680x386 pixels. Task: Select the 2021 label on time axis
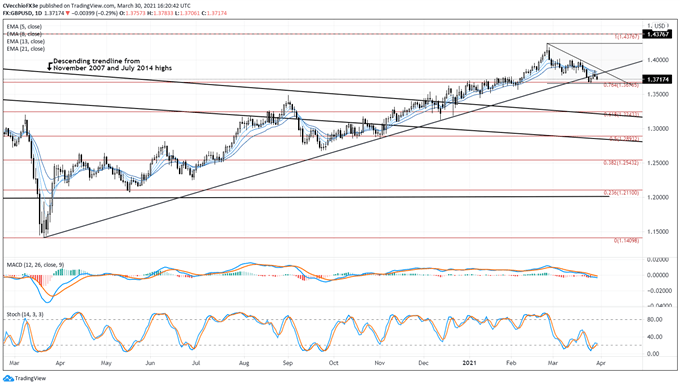[x=469, y=363]
